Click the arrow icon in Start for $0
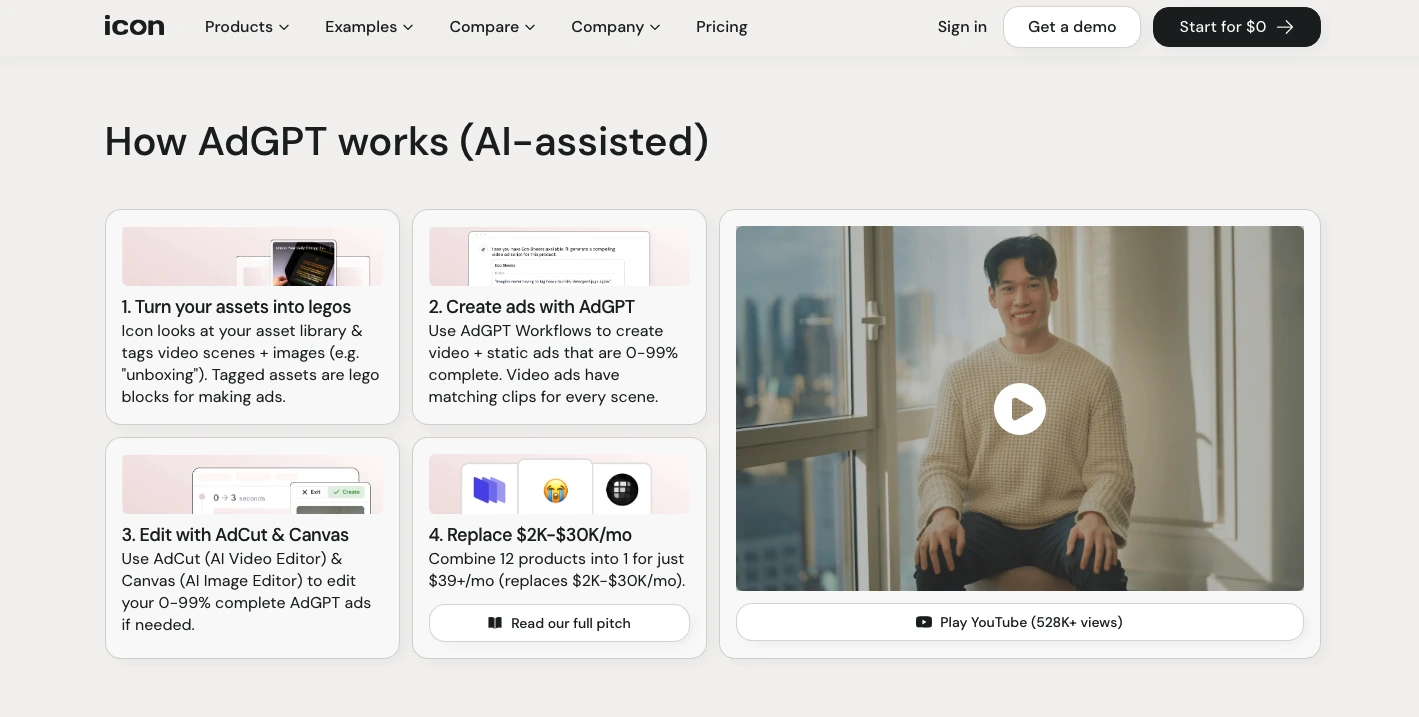The image size is (1419, 717). tap(1286, 27)
